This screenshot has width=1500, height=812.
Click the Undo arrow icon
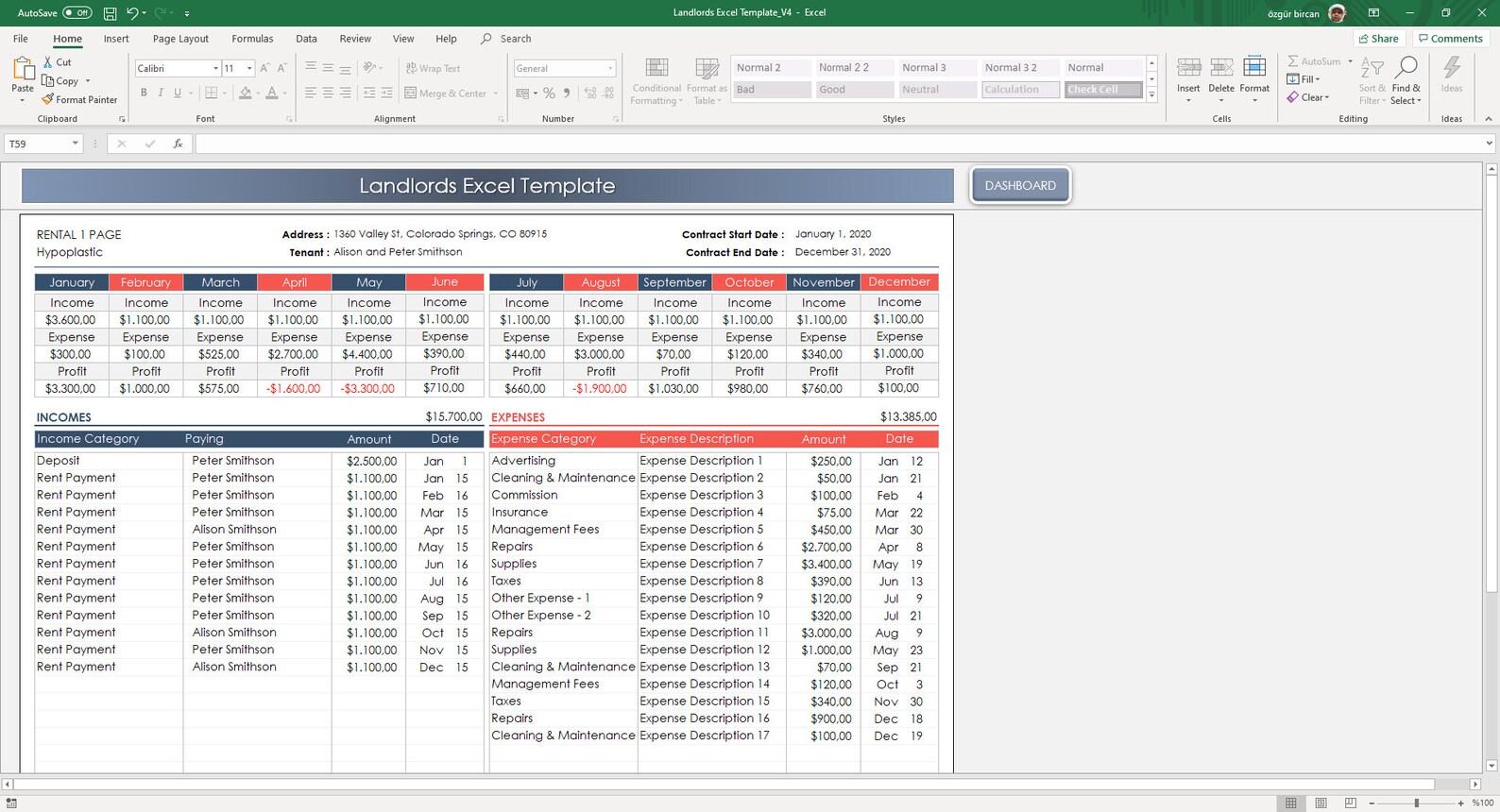click(132, 13)
